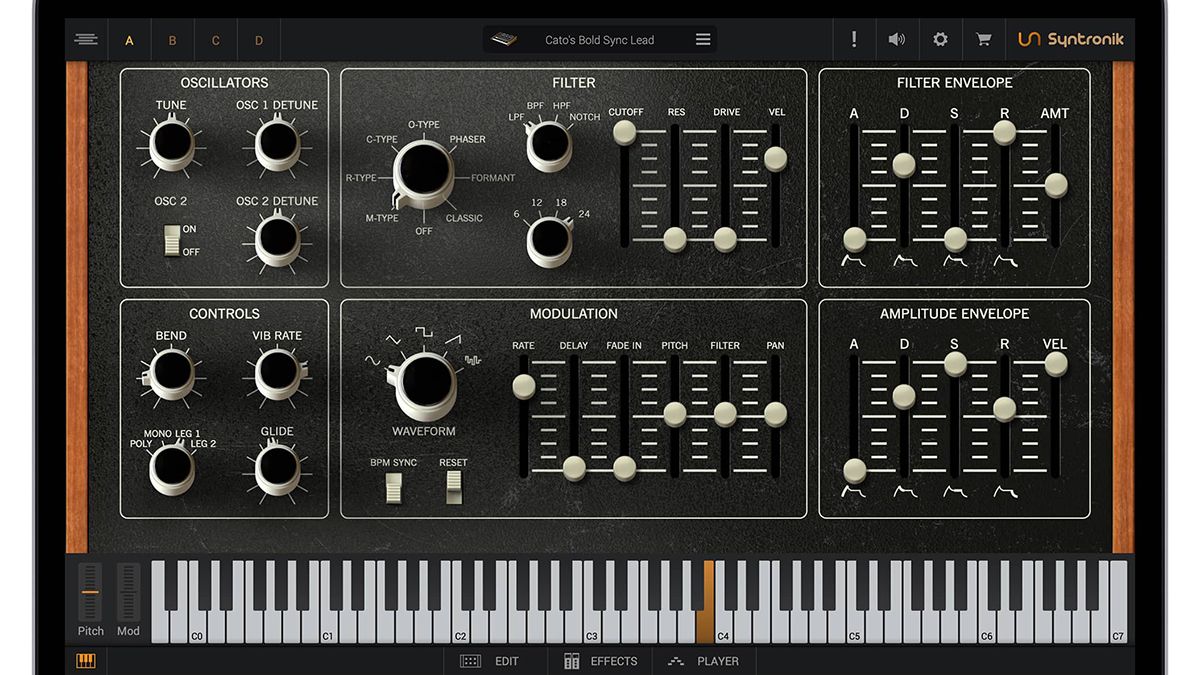Click the keyboard icon in the bottom bar

86,661
